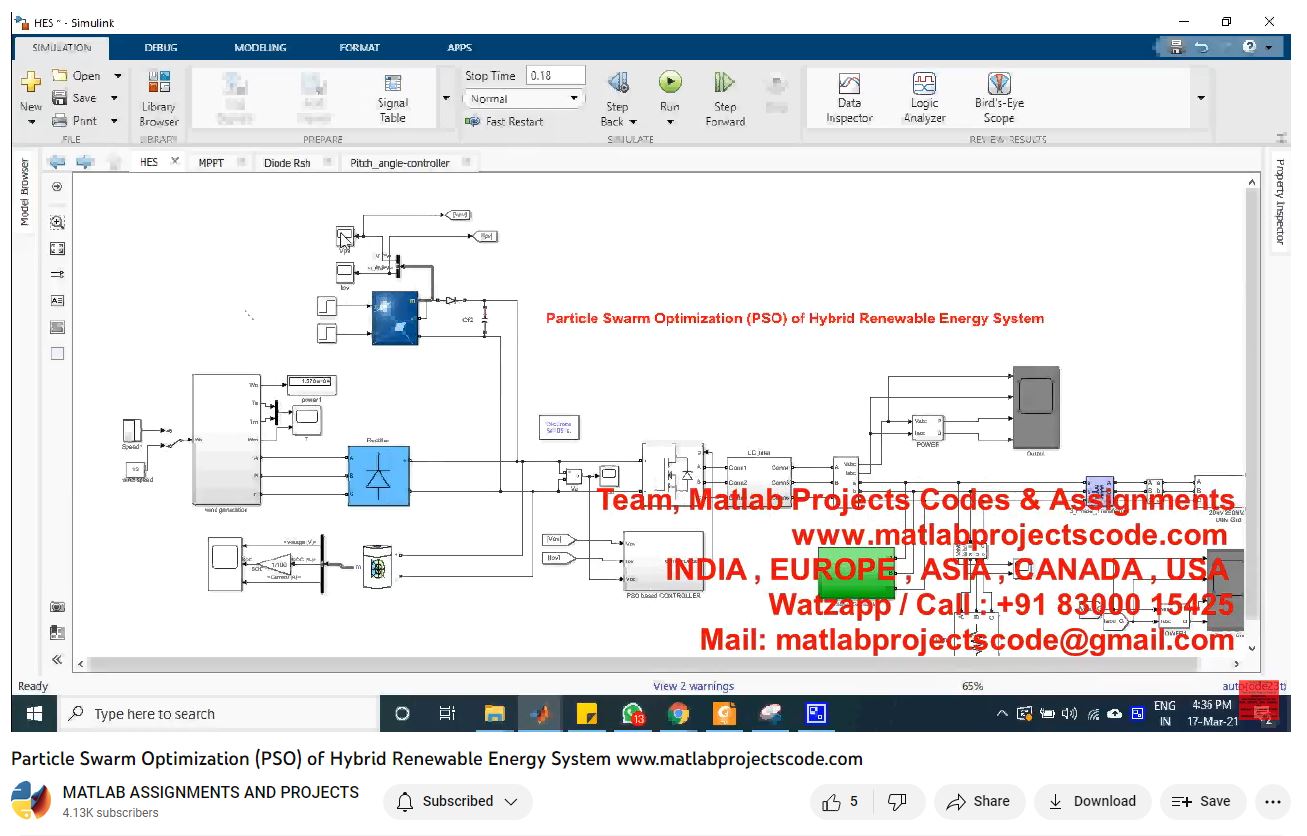1307x836 pixels.
Task: Click the Step Back icon
Action: (618, 82)
